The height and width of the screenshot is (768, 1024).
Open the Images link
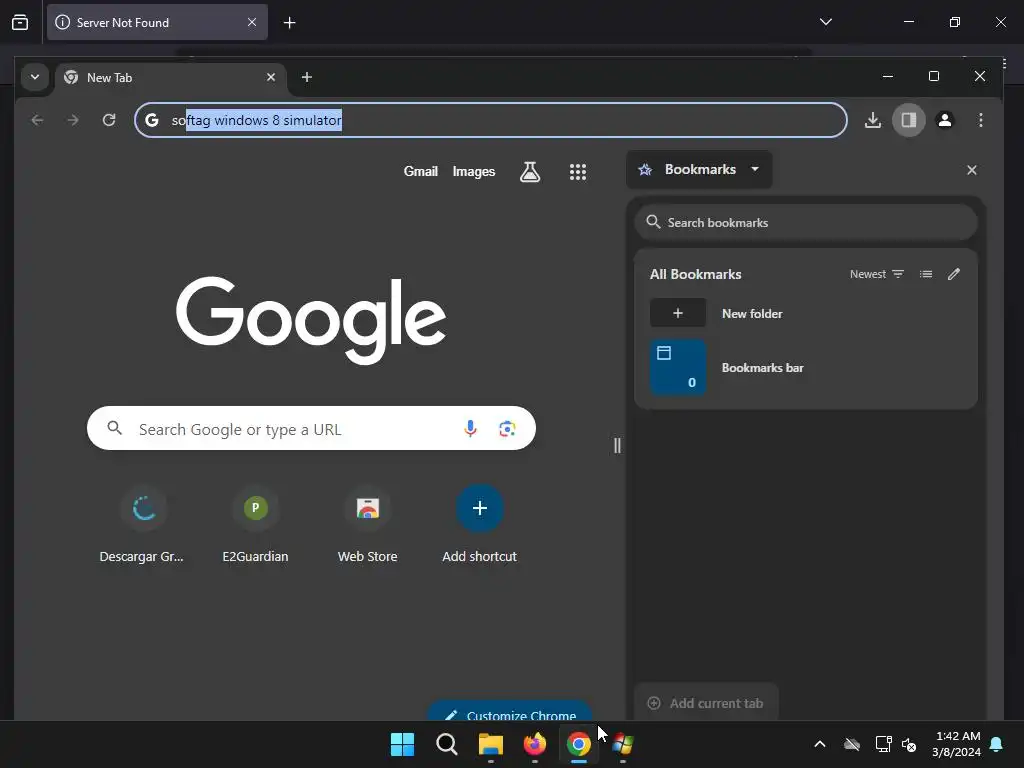(473, 172)
